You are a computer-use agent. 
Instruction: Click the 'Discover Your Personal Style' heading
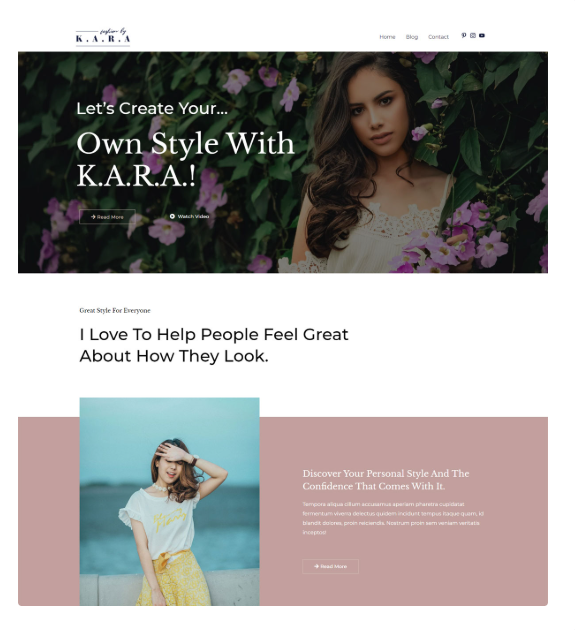386,480
